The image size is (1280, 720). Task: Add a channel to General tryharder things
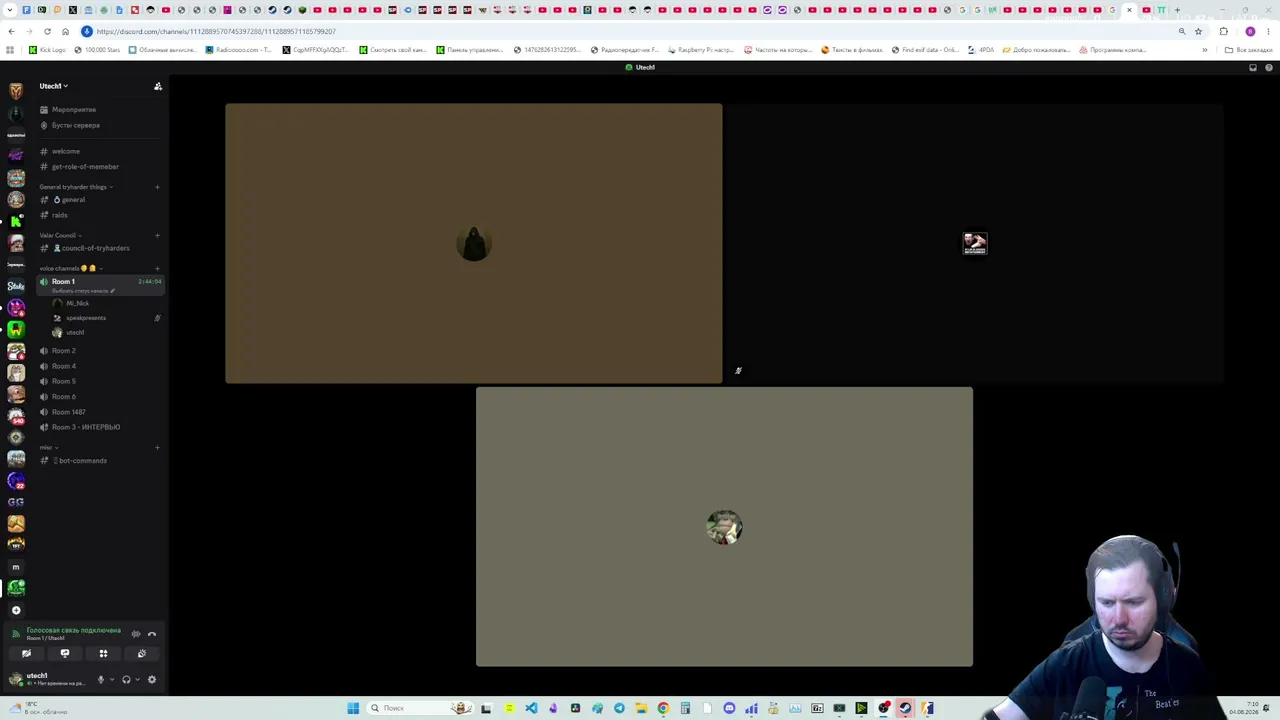point(157,187)
